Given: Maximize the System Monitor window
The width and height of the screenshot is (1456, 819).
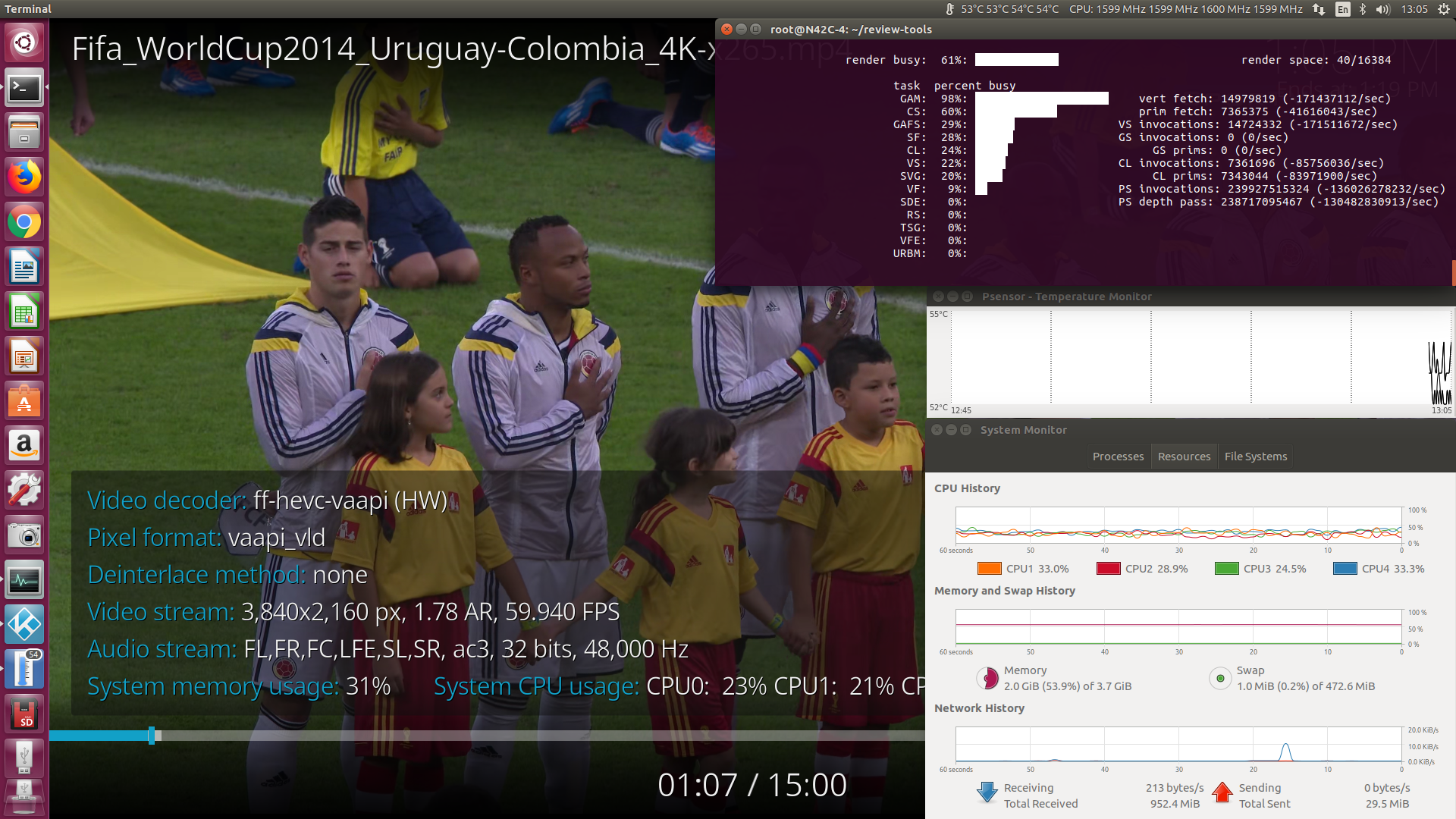Looking at the screenshot, I should tap(965, 430).
